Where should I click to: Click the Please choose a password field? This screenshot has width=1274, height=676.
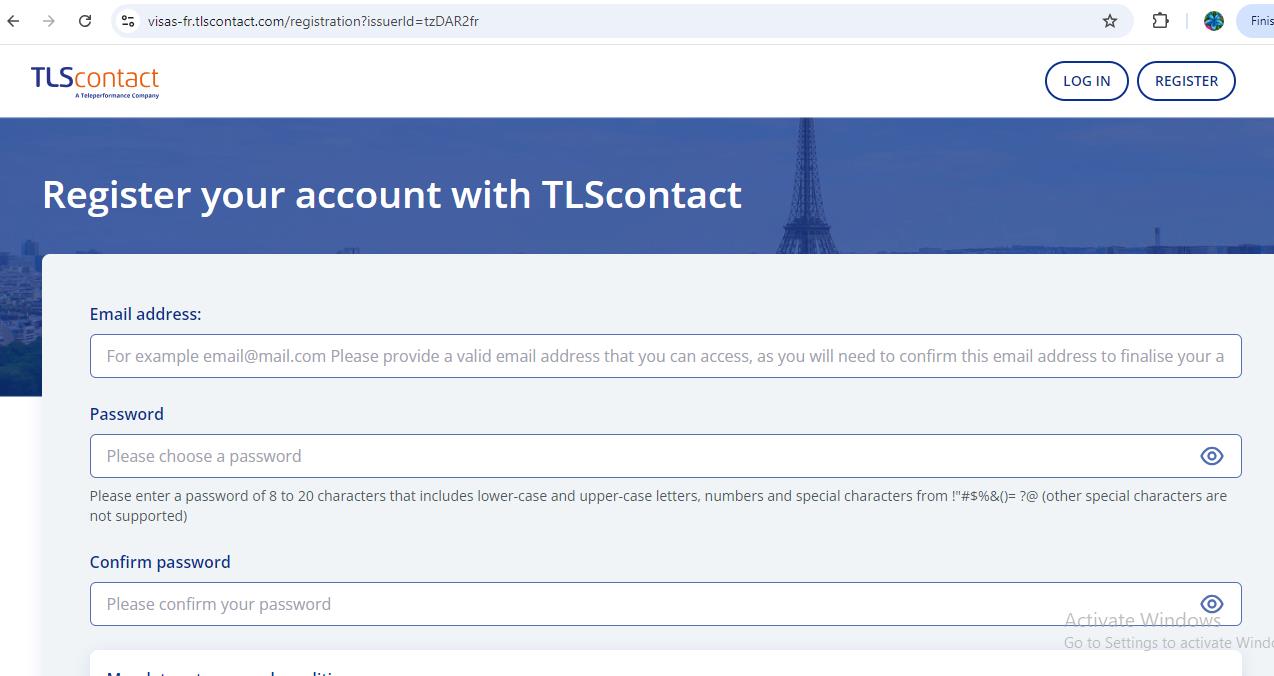click(x=600, y=455)
